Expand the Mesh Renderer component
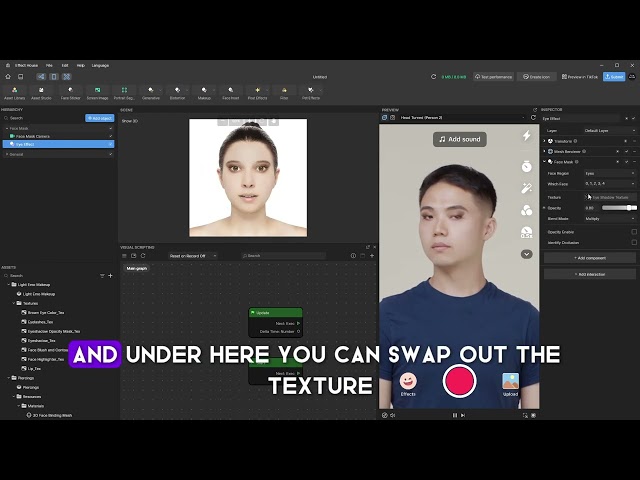Viewport: 640px width, 480px height. (x=544, y=151)
